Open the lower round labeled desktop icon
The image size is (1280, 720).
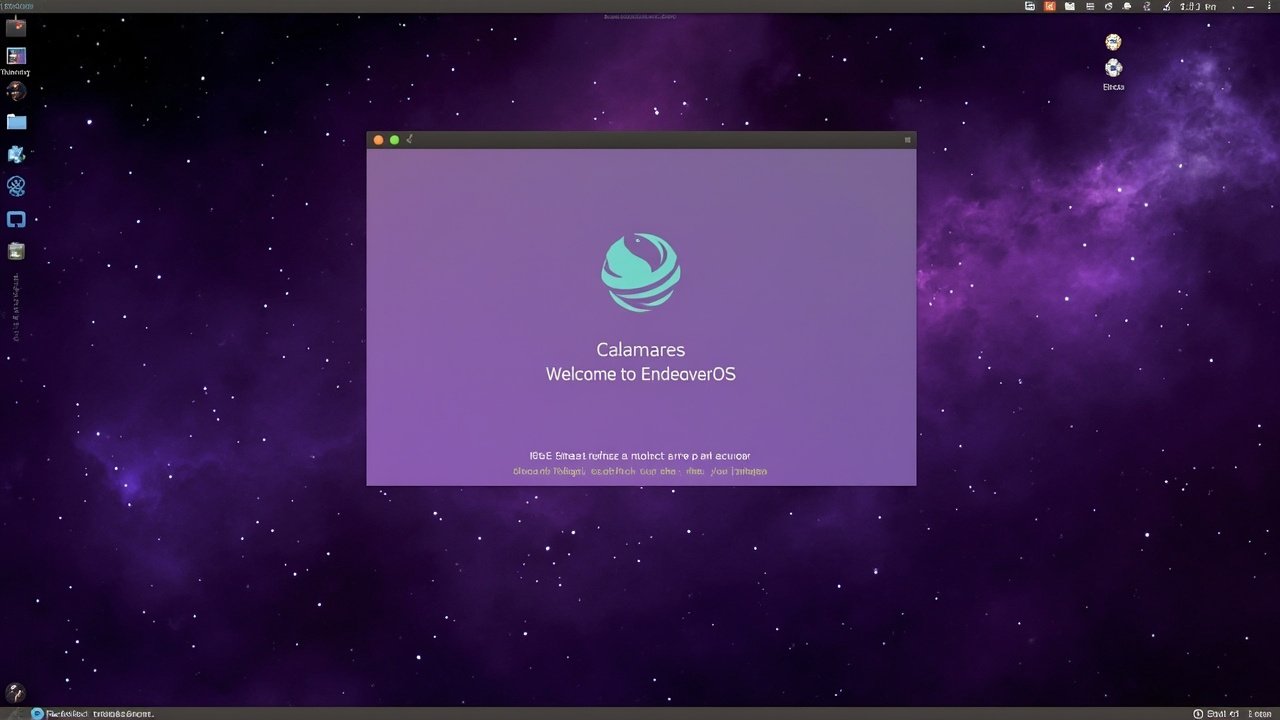pyautogui.click(x=1113, y=68)
